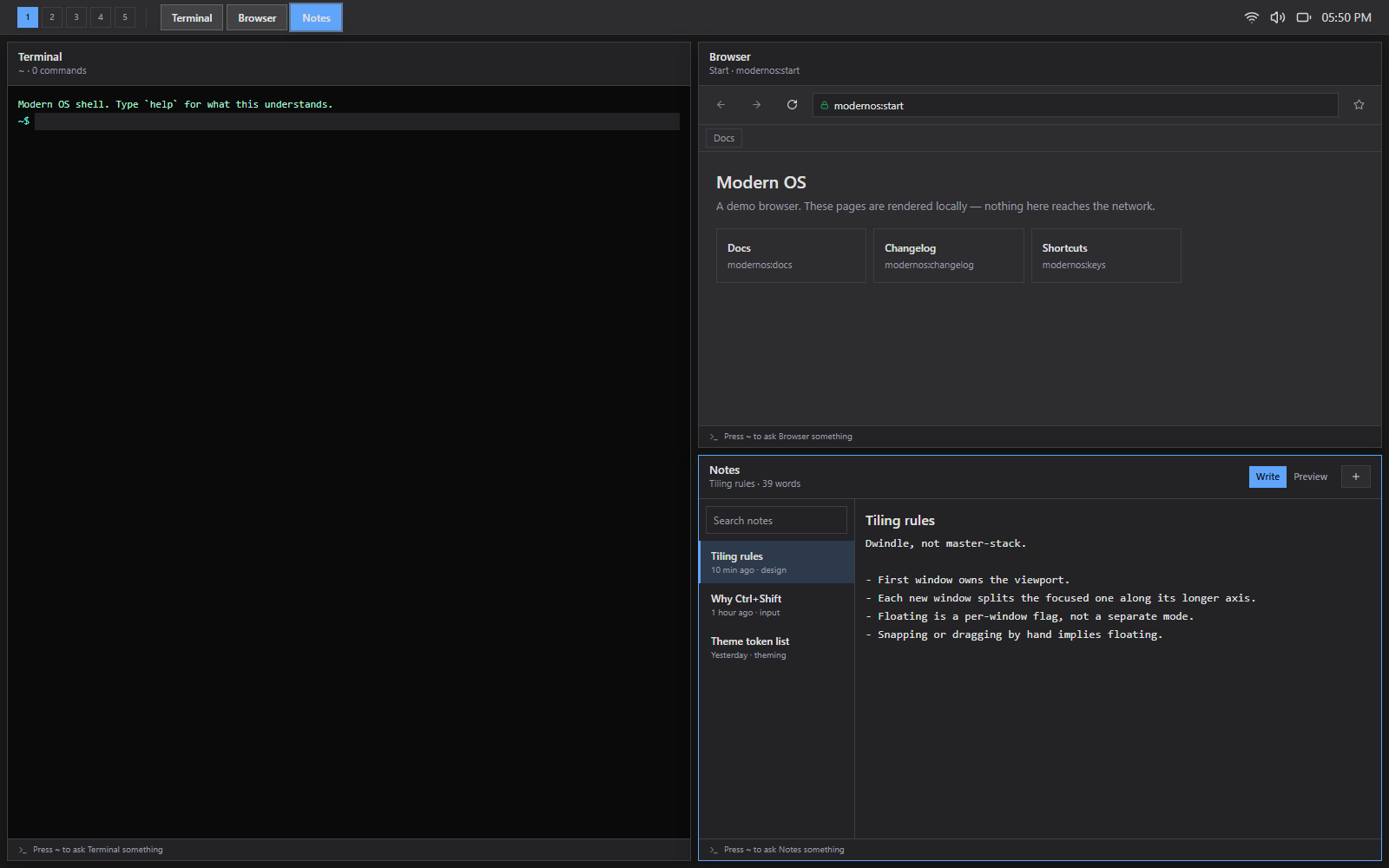Open the Changelog card on the start page
1389x868 pixels.
point(949,255)
